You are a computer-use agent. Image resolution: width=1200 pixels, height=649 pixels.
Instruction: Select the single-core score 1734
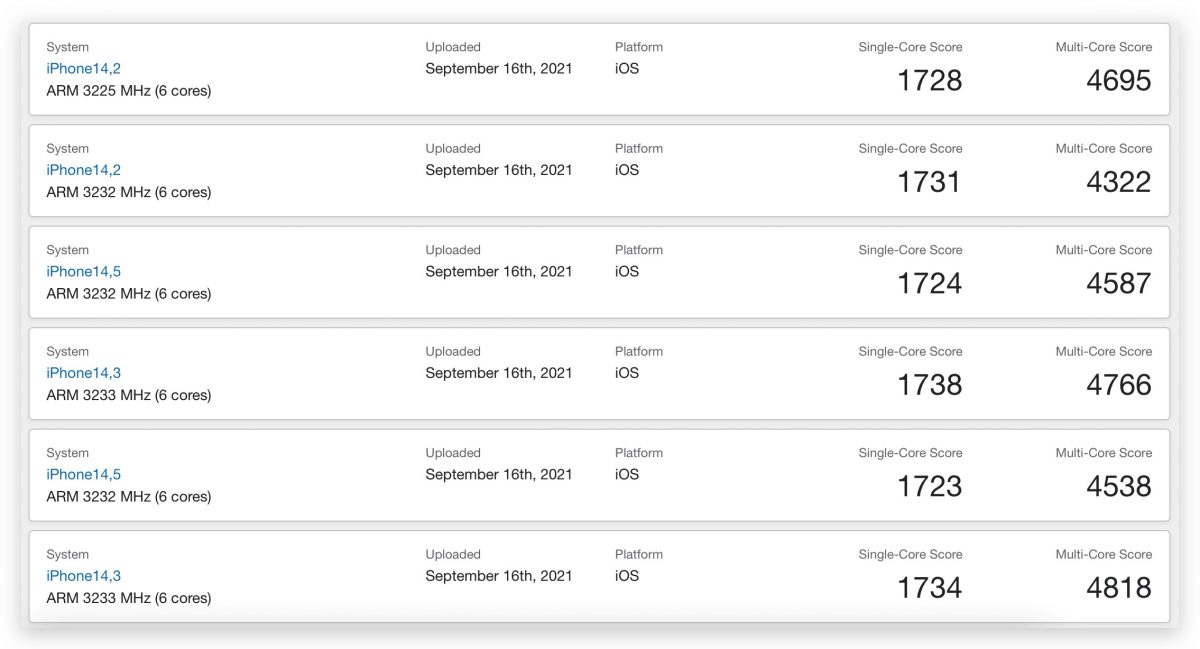(x=929, y=588)
